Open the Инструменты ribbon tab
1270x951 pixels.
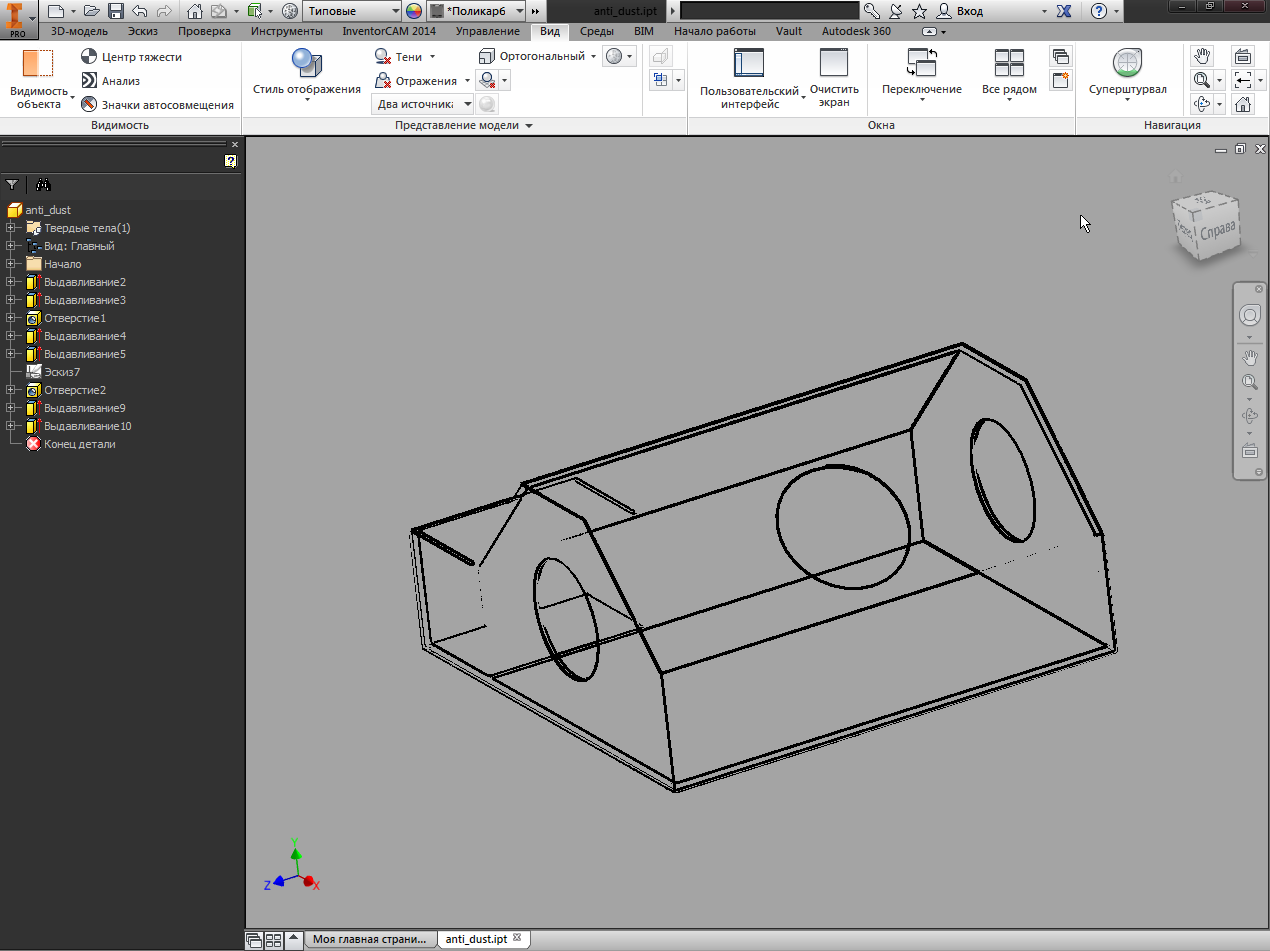[286, 31]
